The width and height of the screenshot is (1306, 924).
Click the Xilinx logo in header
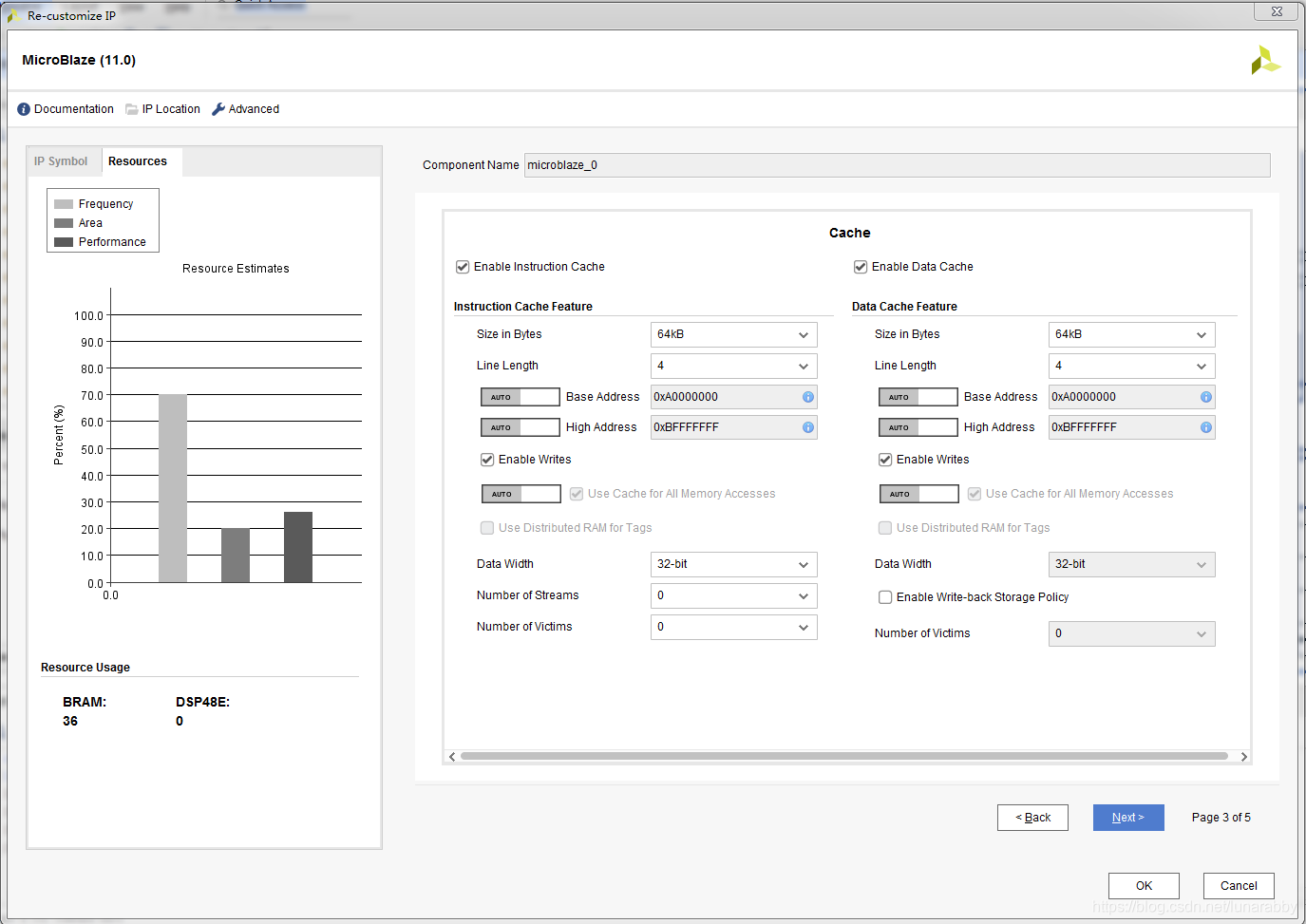(x=1266, y=61)
